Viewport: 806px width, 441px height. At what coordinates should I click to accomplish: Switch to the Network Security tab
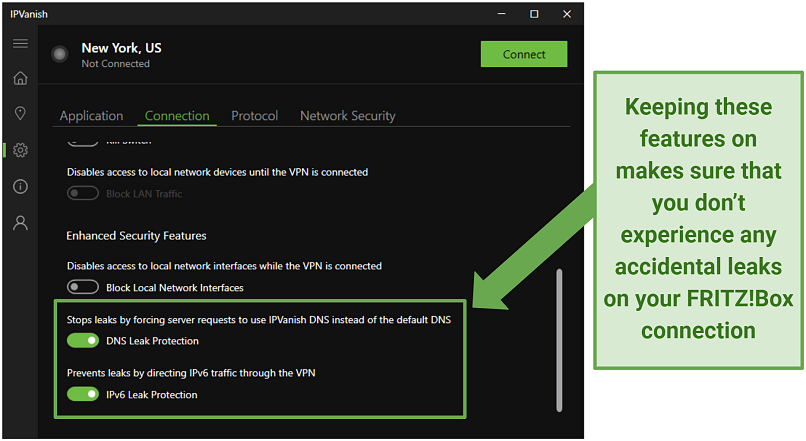[x=347, y=116]
